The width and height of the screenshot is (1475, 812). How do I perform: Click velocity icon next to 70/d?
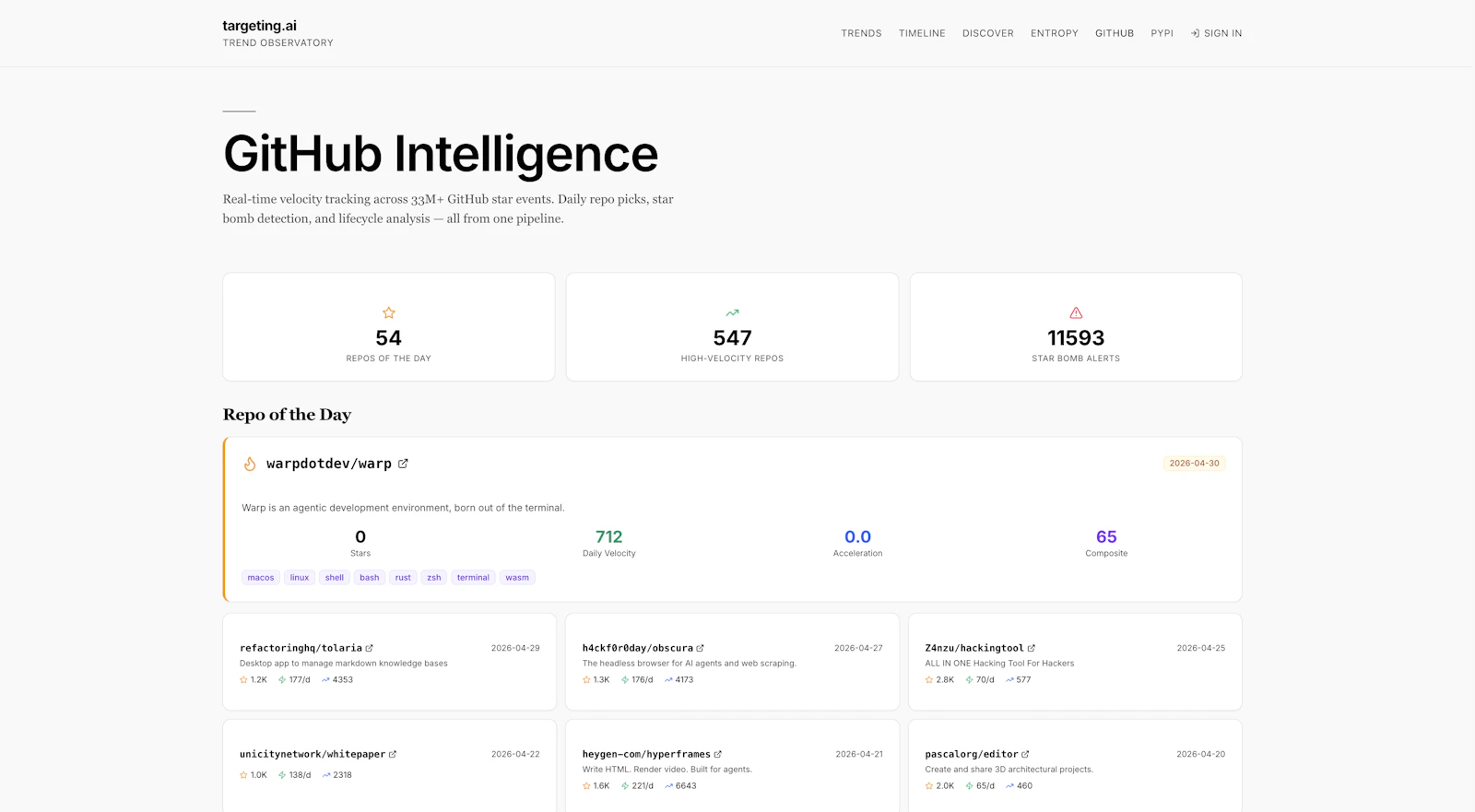pos(969,680)
